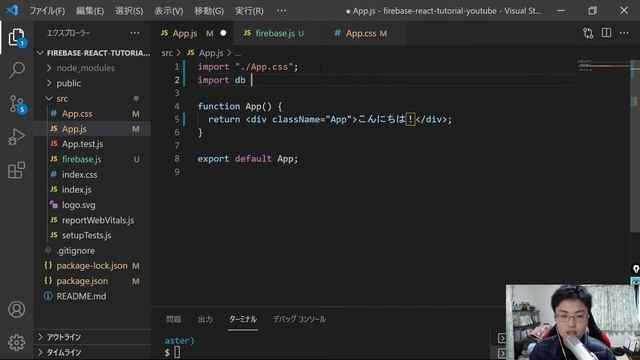Open the 表示(V) menu
Image resolution: width=640 pixels, height=360 pixels.
169,11
